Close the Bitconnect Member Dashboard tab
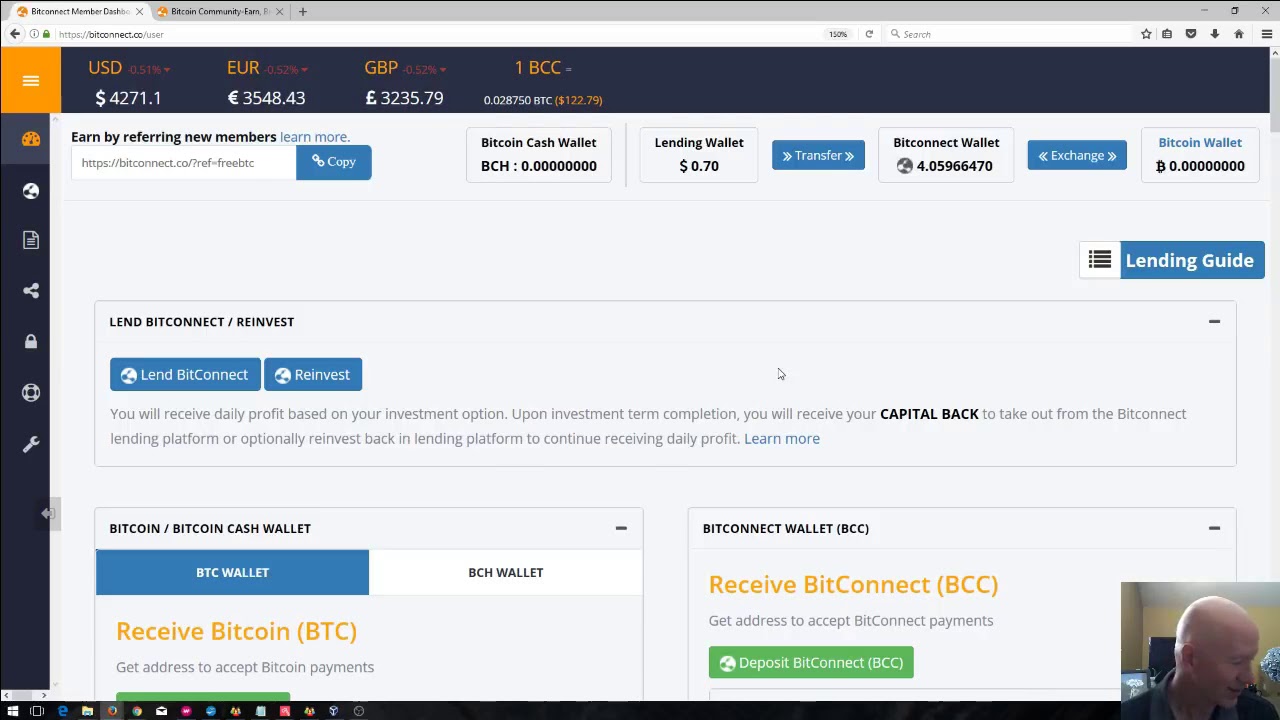Screen dimensions: 1280x720 click(140, 11)
